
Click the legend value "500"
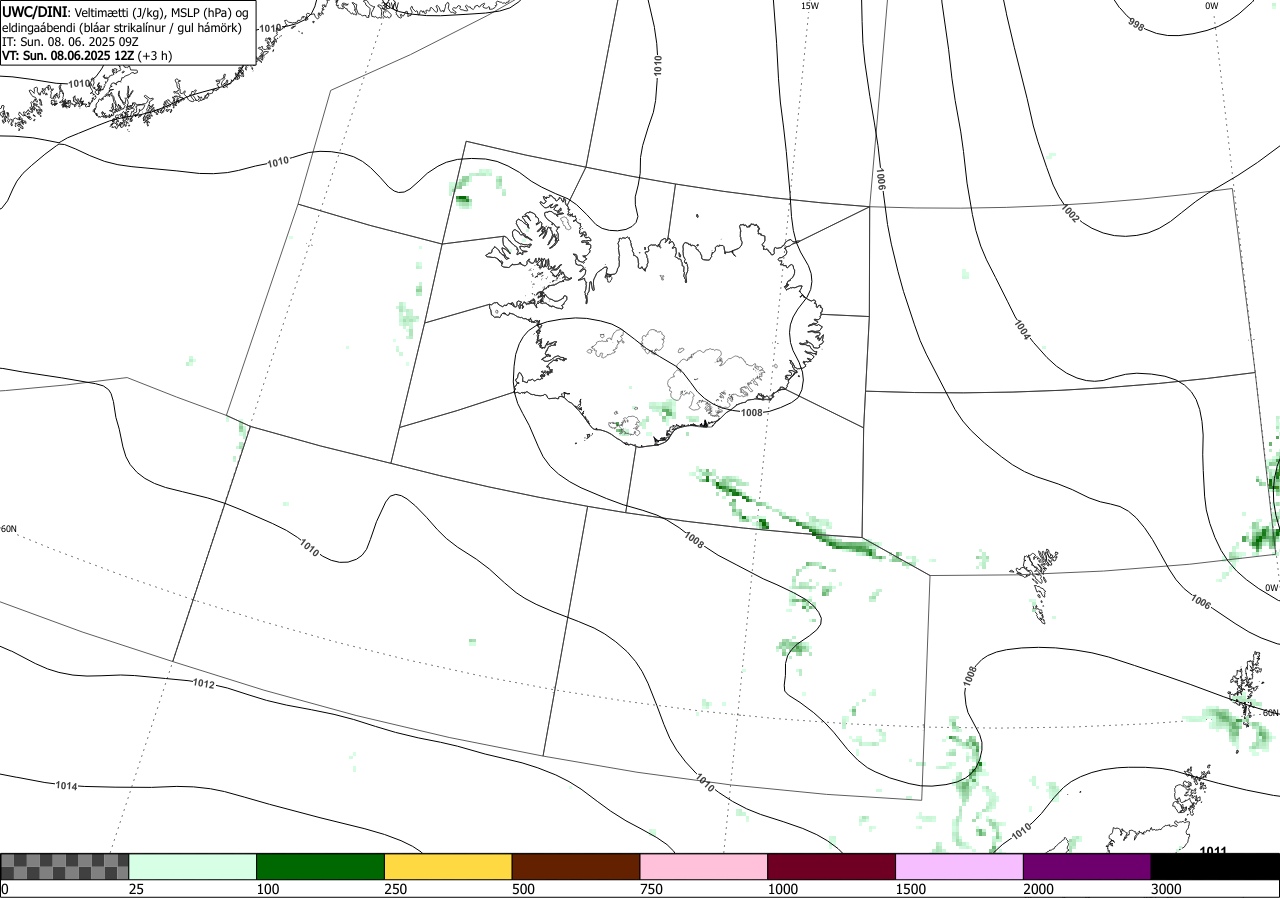(x=523, y=889)
